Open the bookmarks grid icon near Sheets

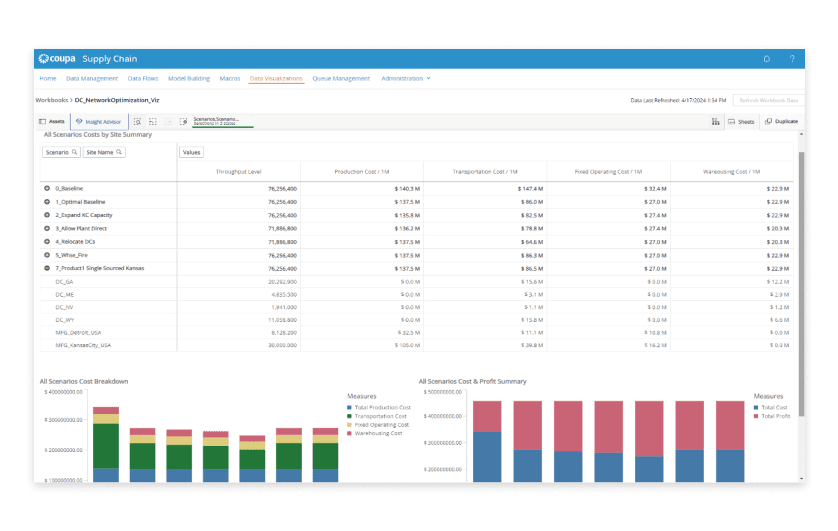click(x=716, y=122)
